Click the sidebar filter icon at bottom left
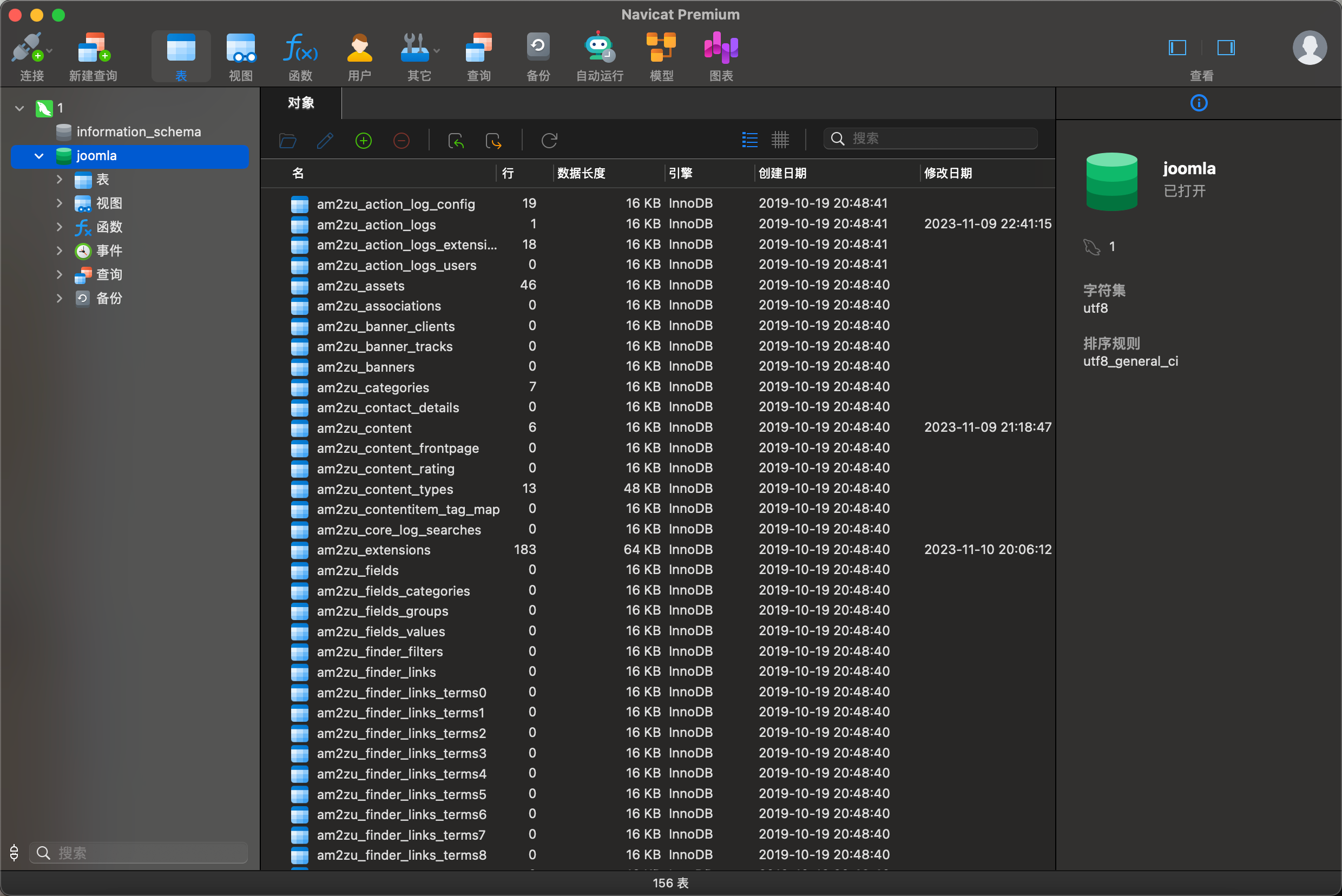1342x896 pixels. pos(14,853)
